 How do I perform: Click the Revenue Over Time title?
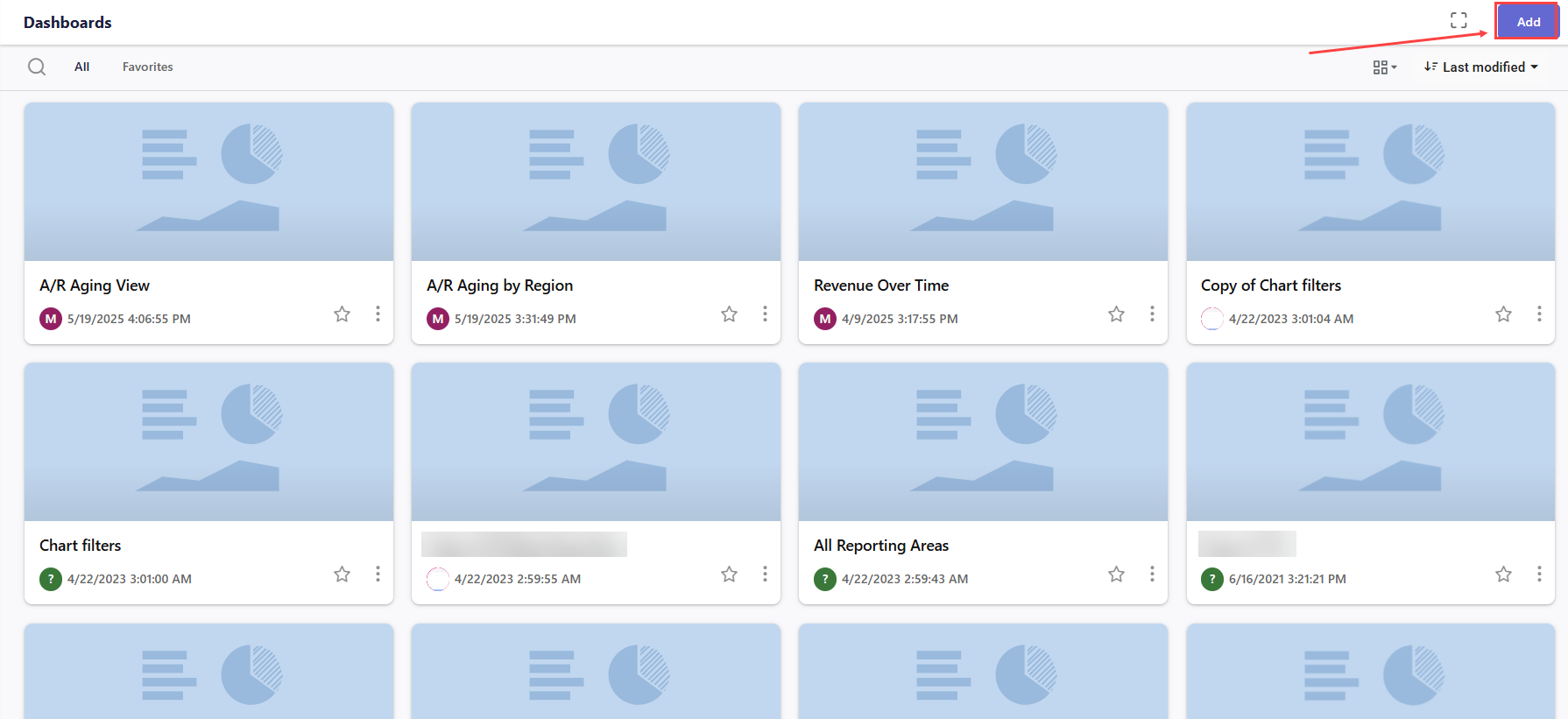pyautogui.click(x=881, y=285)
